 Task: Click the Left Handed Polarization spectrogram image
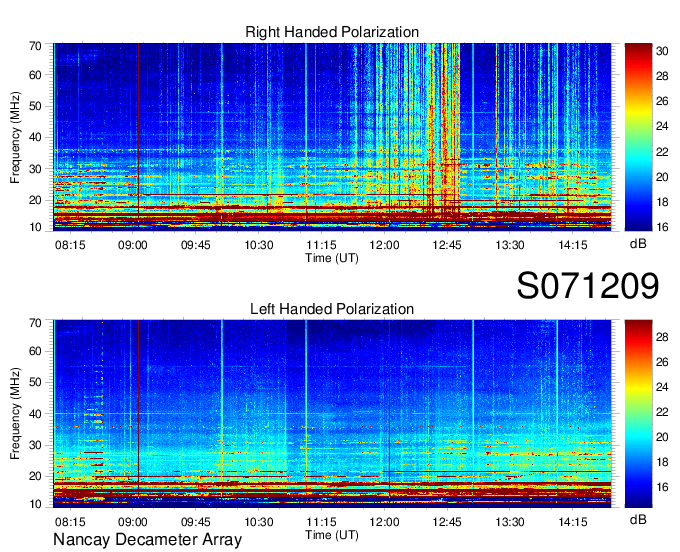point(332,414)
